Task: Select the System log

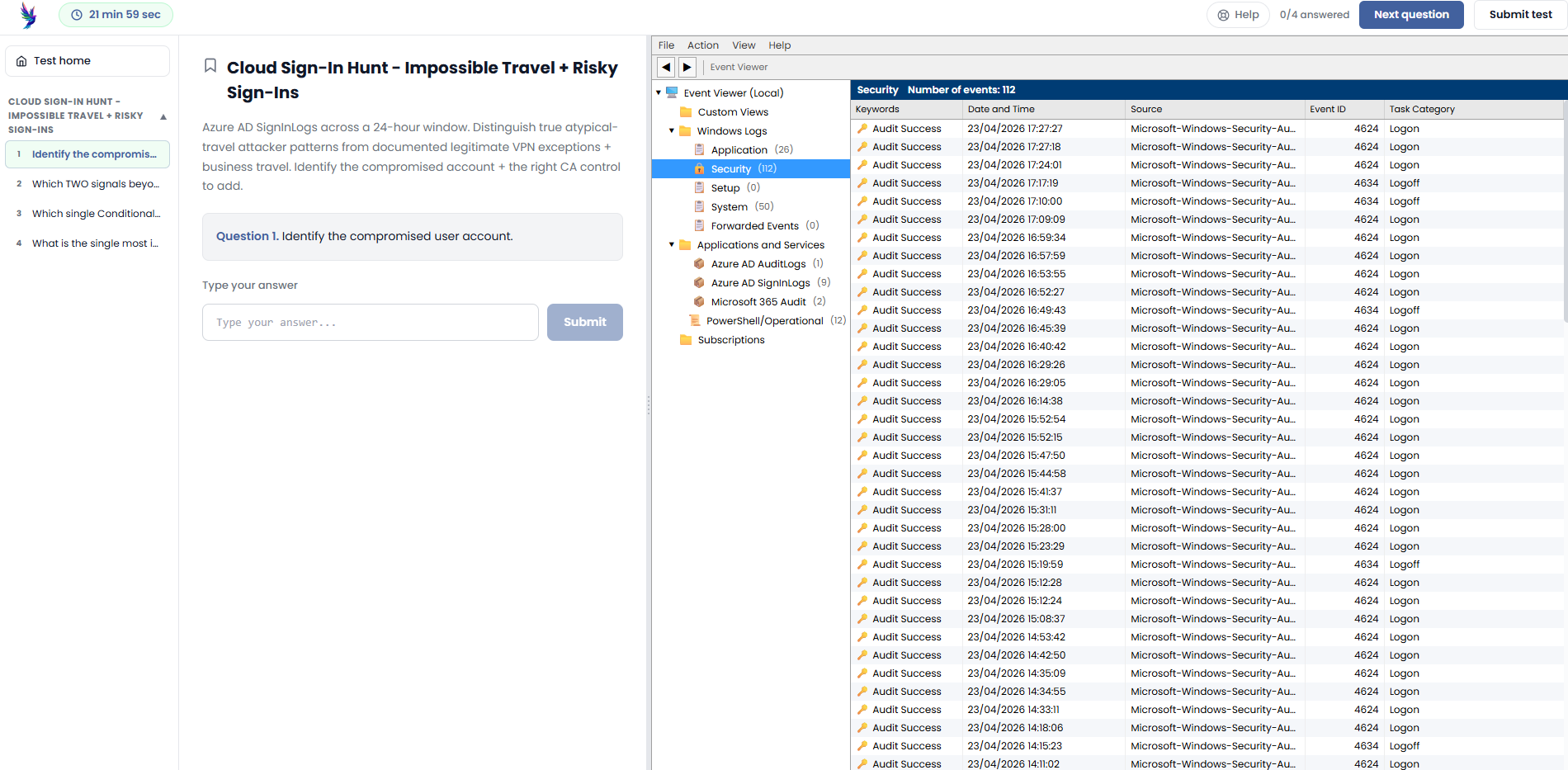Action: point(730,207)
